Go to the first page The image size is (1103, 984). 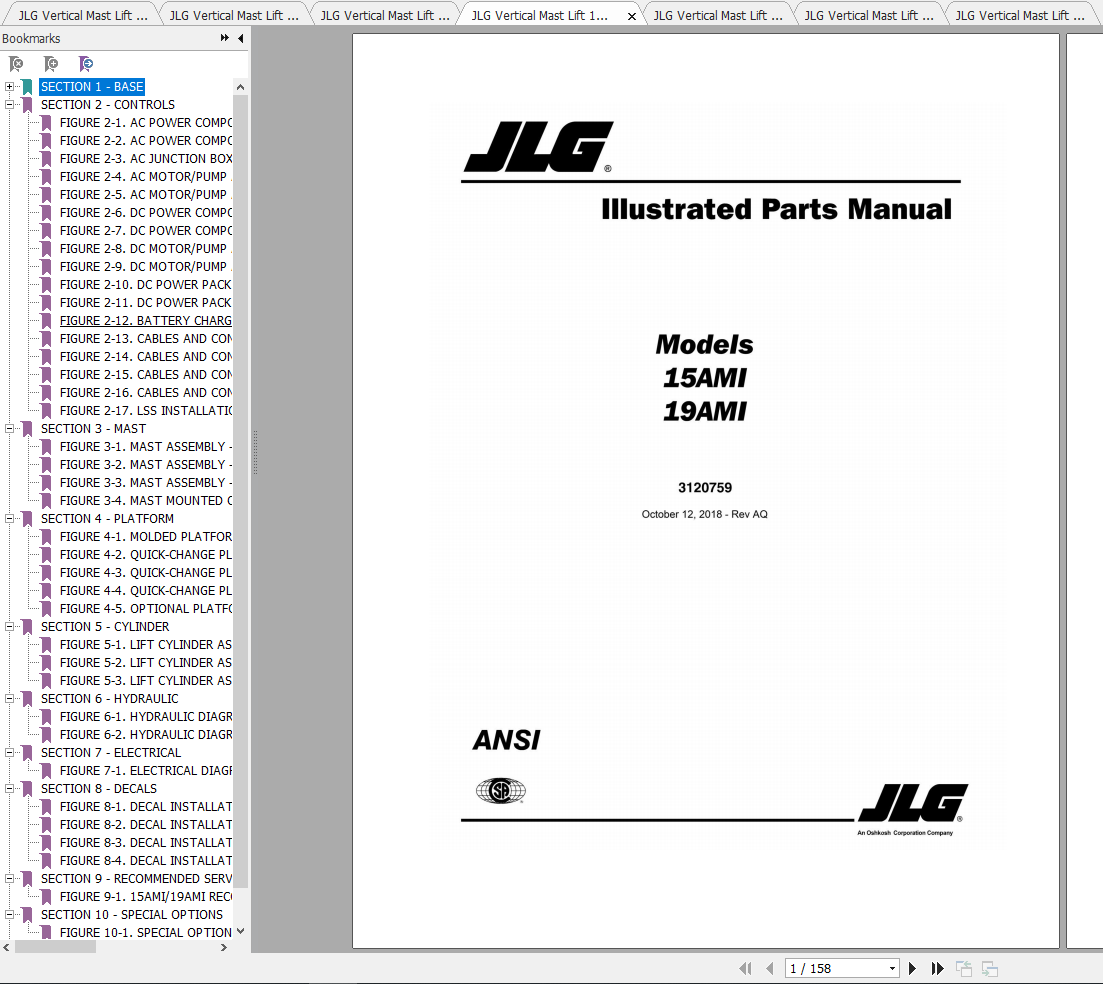click(x=746, y=969)
